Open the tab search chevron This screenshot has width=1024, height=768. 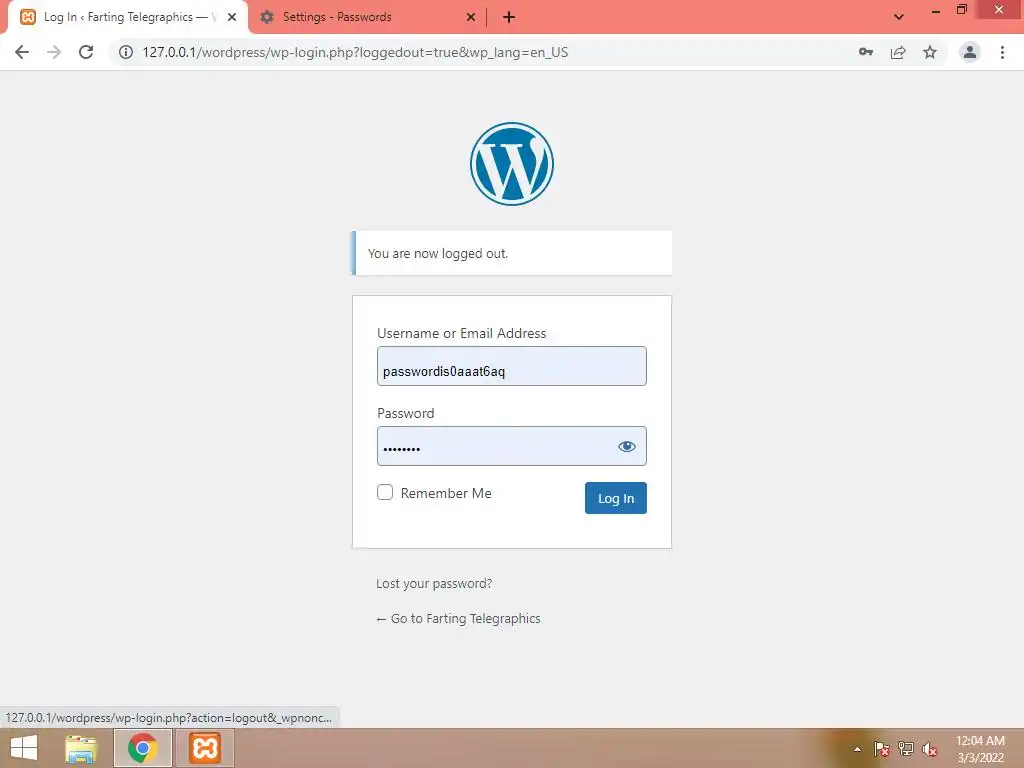899,17
